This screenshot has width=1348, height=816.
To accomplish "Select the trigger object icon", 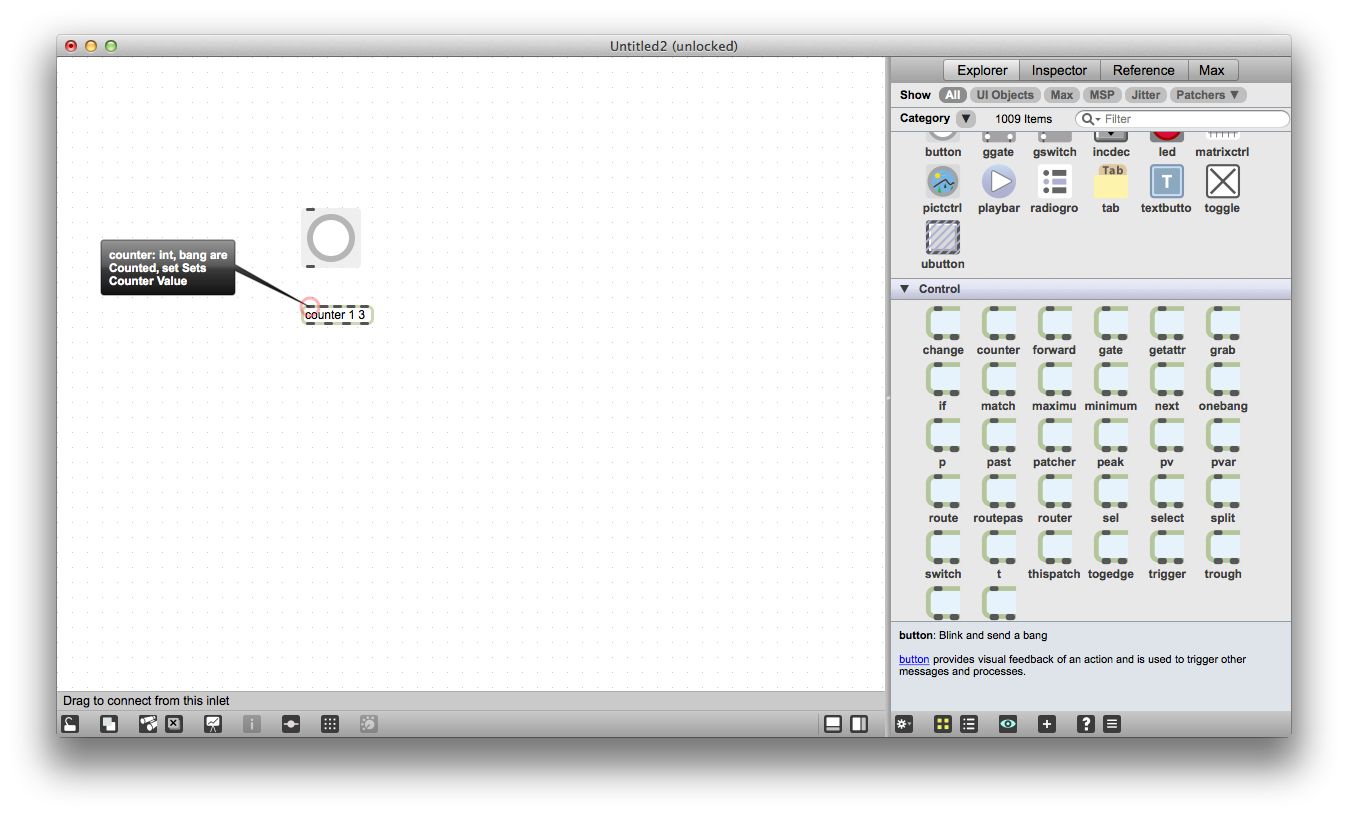I will pyautogui.click(x=1166, y=548).
